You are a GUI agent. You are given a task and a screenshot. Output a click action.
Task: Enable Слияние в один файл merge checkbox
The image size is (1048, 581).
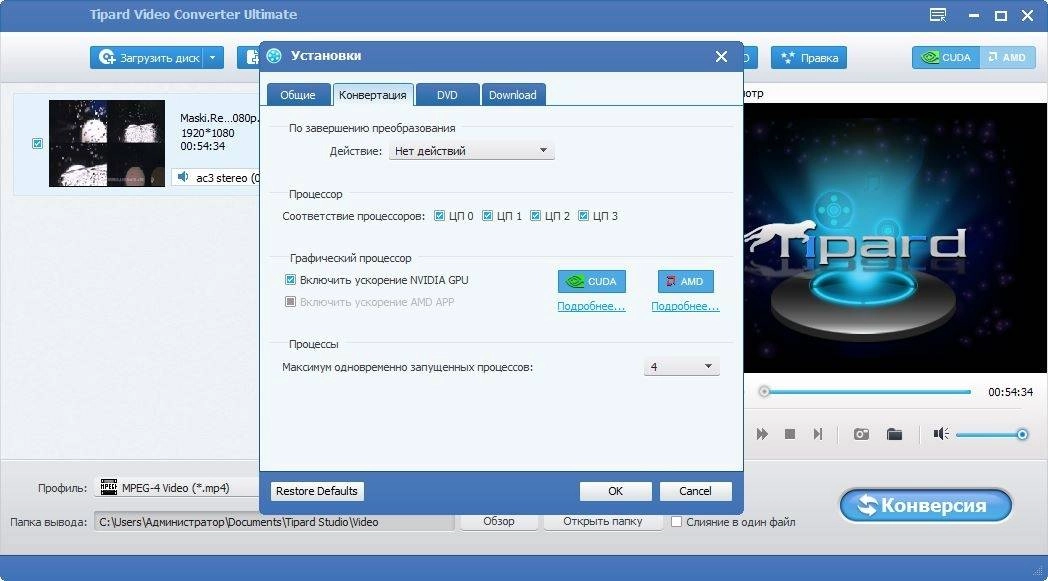click(x=676, y=521)
